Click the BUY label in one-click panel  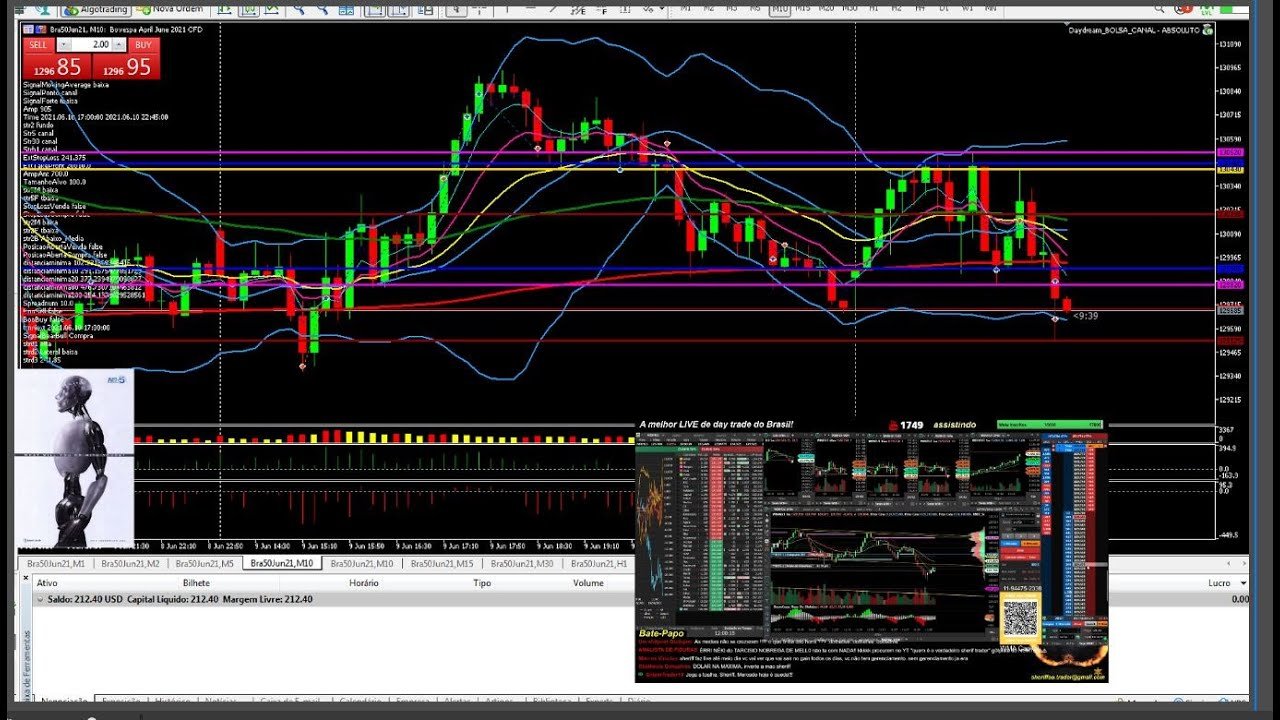[143, 45]
